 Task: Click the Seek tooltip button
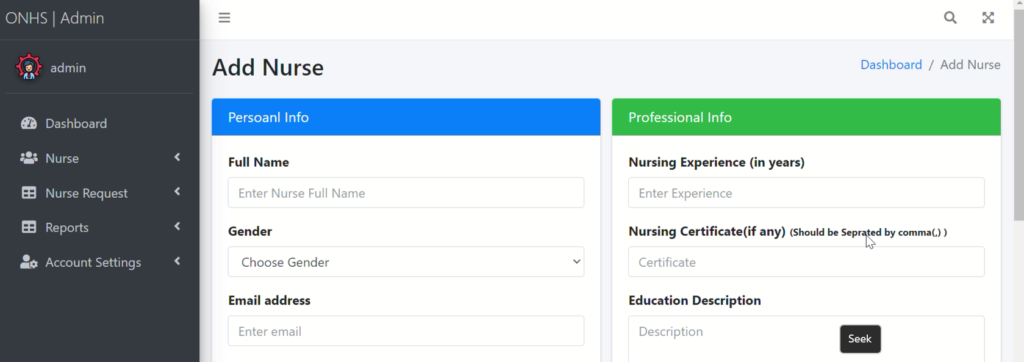click(x=860, y=338)
